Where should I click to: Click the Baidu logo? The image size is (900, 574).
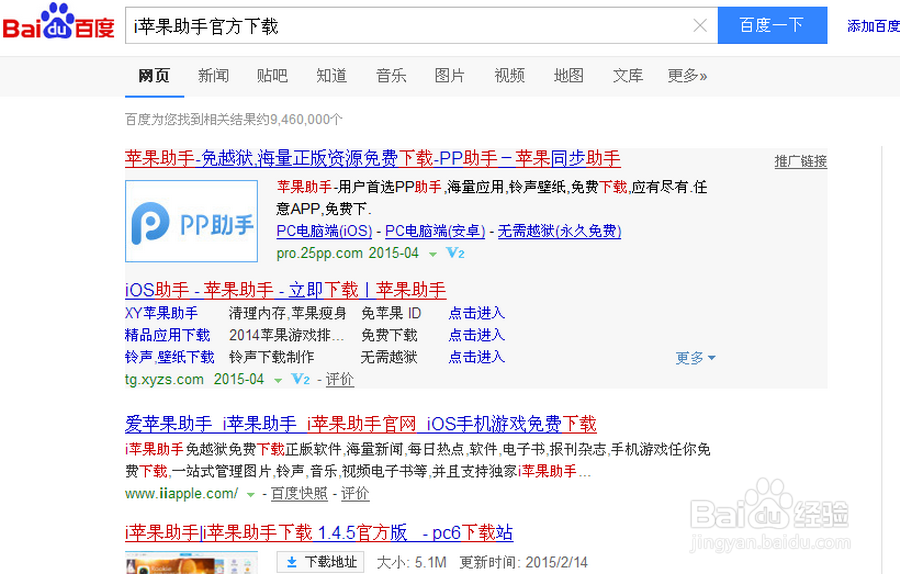tap(59, 22)
